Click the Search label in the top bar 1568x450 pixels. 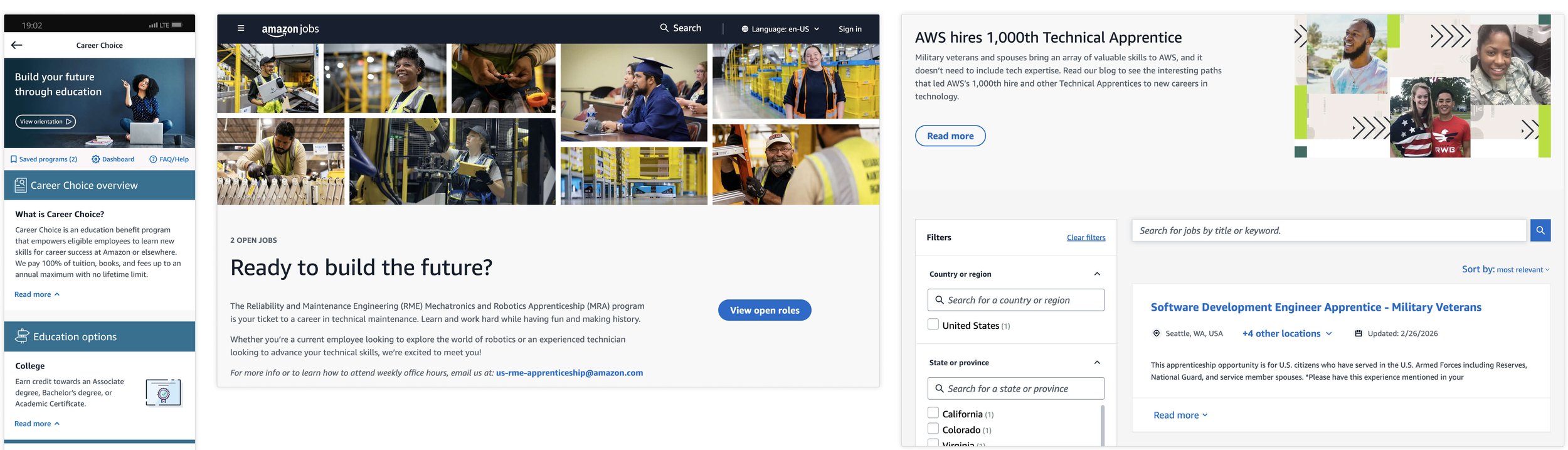click(687, 28)
